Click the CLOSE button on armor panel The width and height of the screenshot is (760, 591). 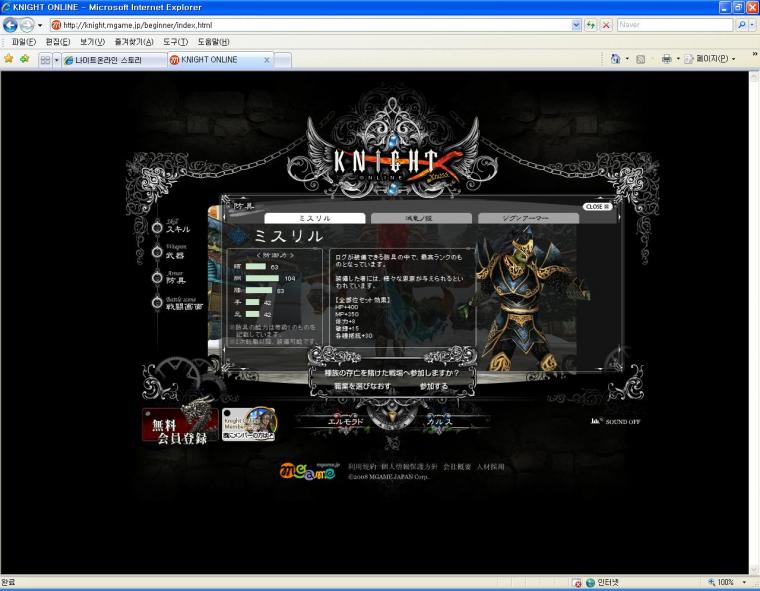(597, 207)
